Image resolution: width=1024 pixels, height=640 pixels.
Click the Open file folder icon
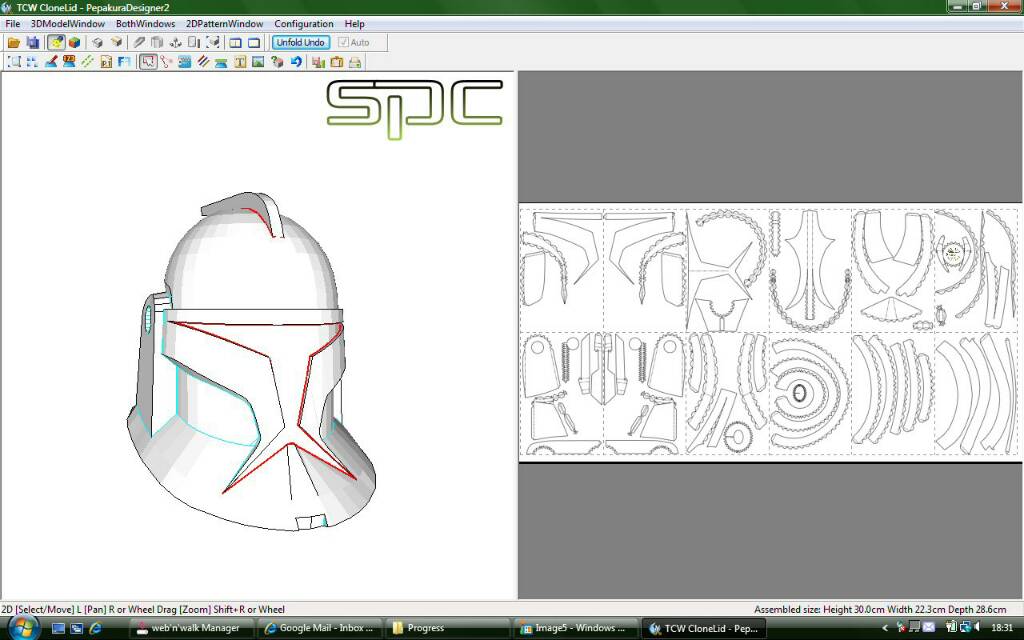click(13, 43)
